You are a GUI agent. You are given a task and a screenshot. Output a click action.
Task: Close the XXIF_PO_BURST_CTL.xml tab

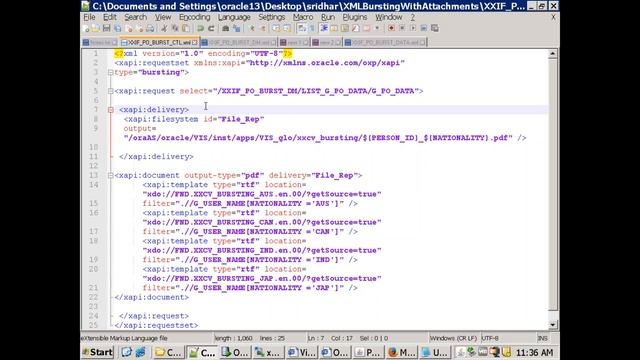(195, 42)
